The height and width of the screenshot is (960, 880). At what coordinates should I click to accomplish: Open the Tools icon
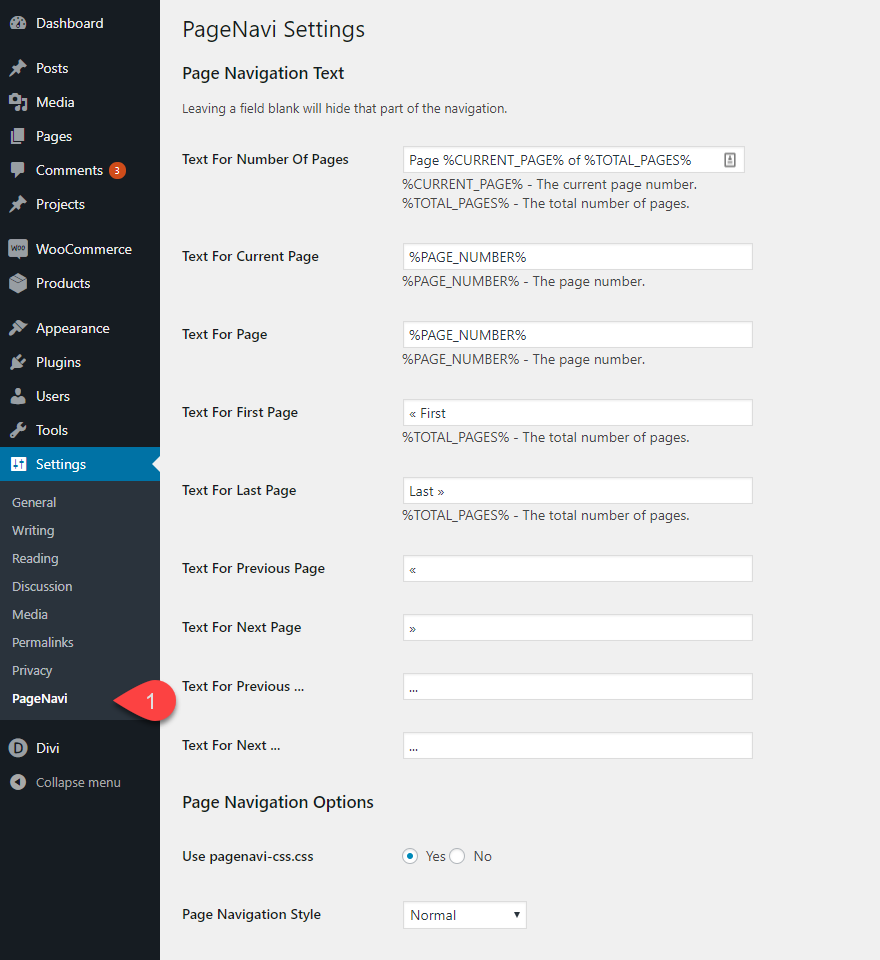[18, 429]
